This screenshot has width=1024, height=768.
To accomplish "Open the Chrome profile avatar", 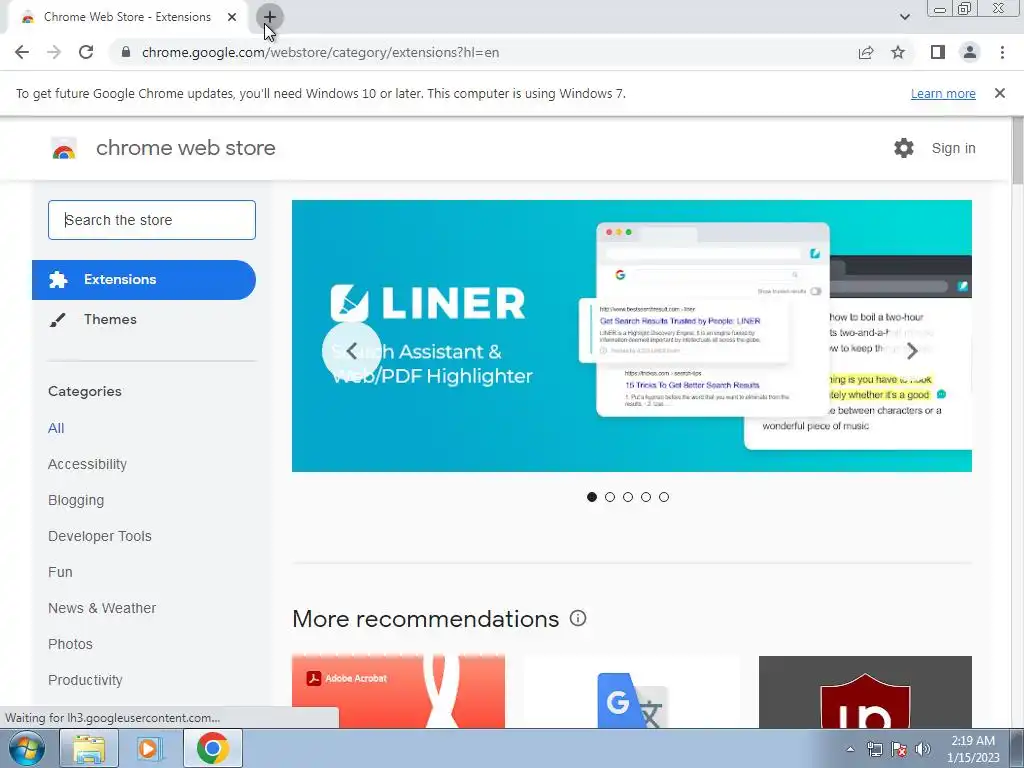I will pos(970,52).
